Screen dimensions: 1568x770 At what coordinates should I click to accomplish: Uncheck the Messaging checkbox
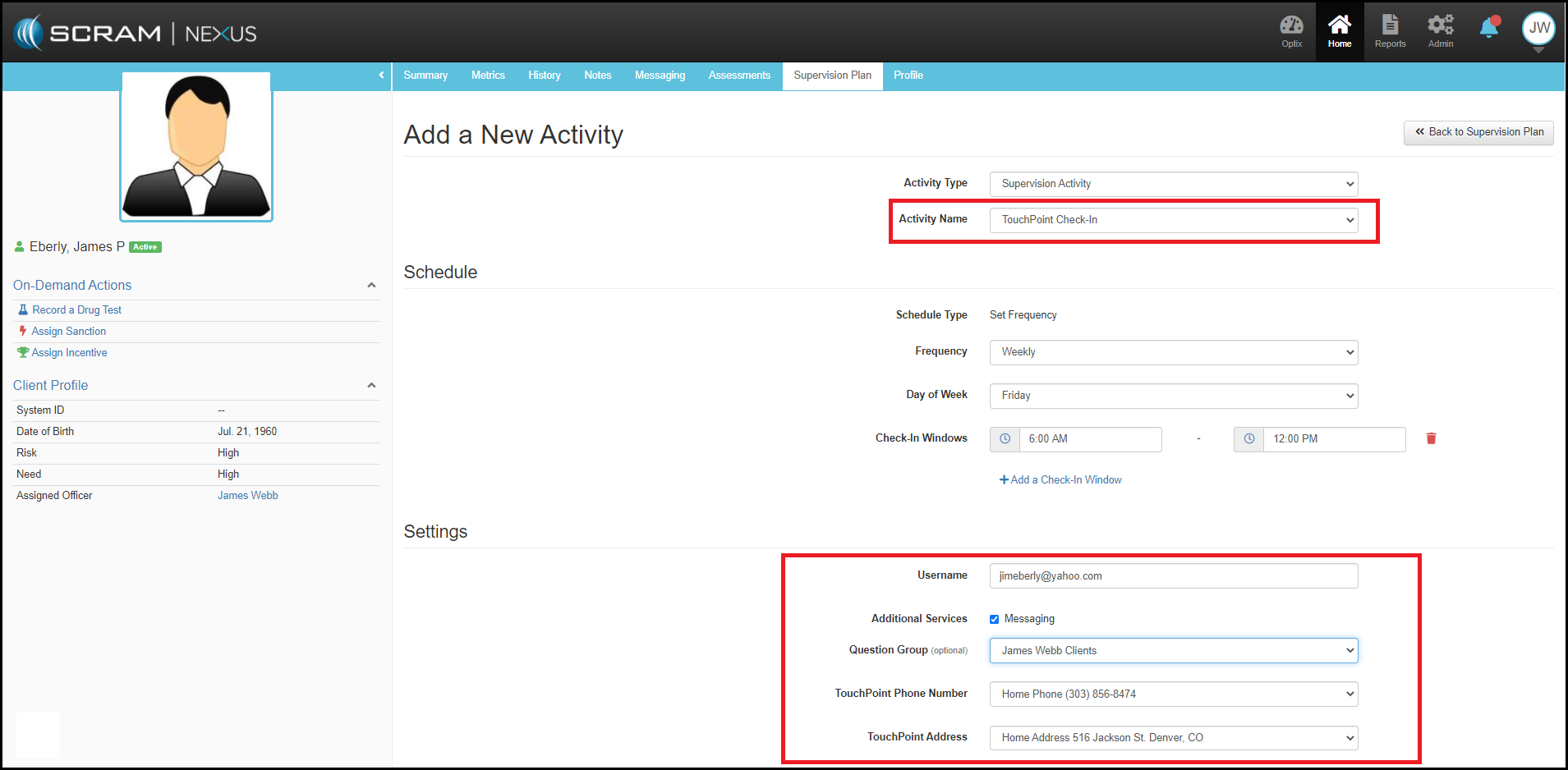[x=994, y=619]
